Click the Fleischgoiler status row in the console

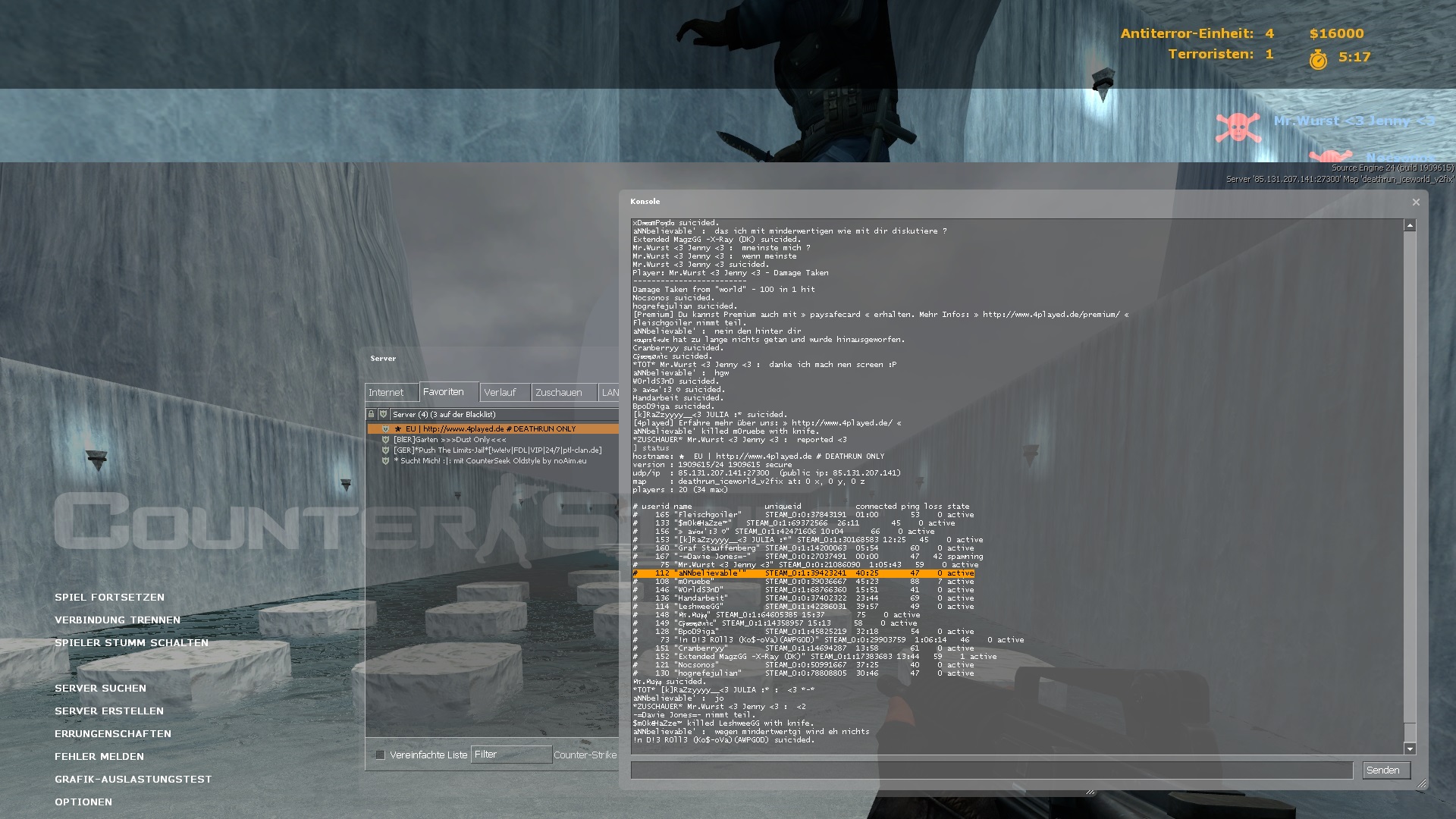pos(804,515)
